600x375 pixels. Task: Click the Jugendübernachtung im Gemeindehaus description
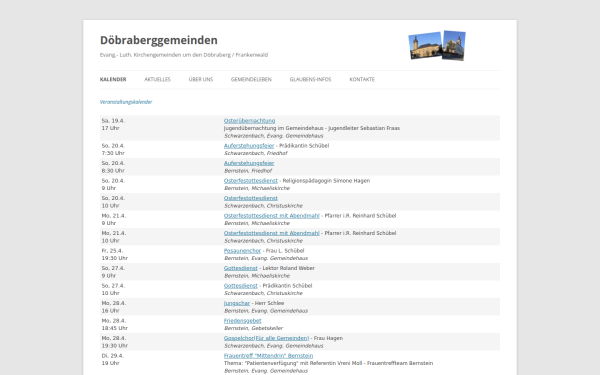coord(311,128)
